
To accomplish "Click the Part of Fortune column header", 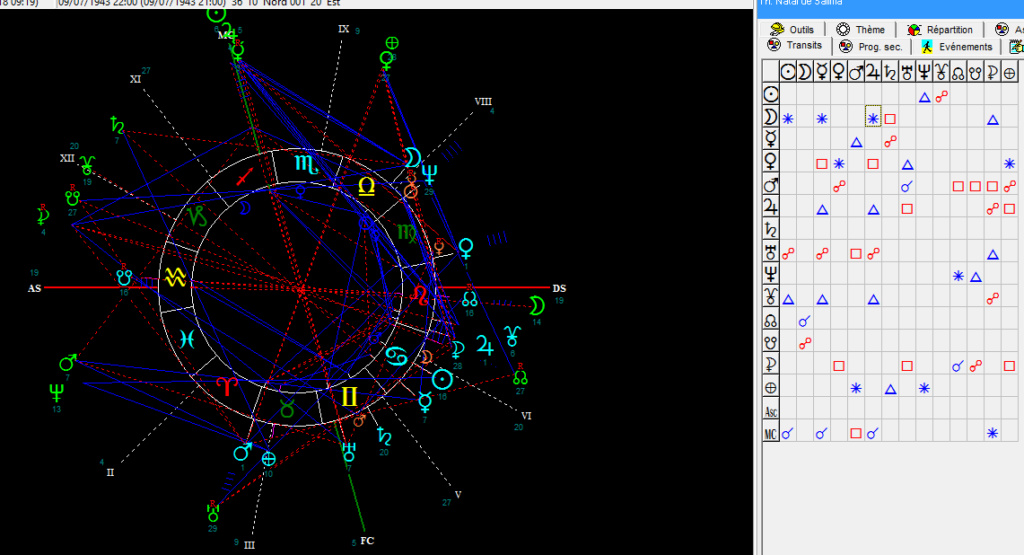I will 1009,71.
